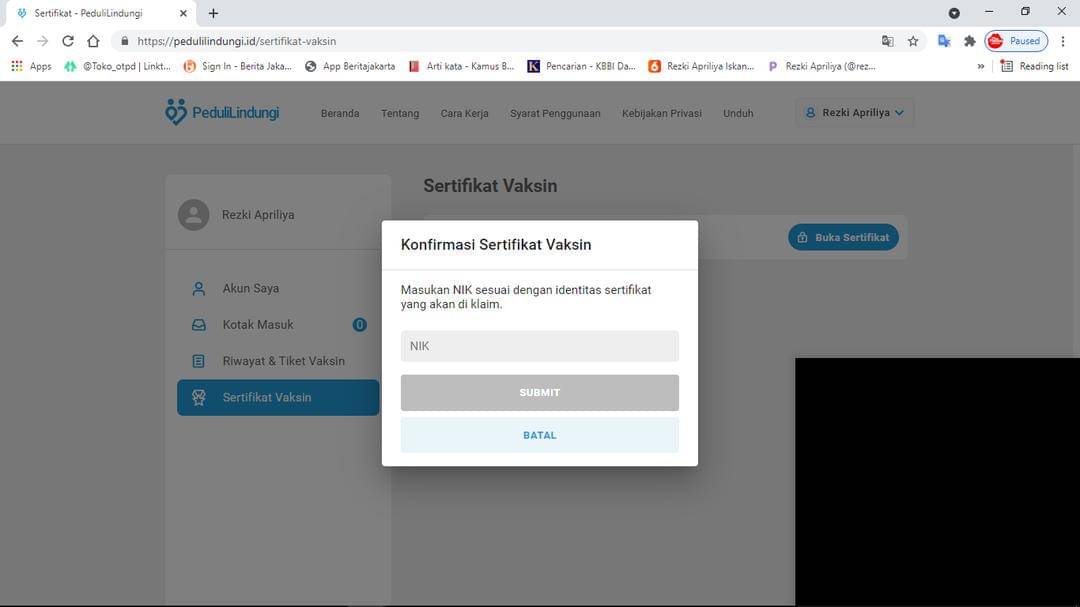Focus the NIK input field
Image resolution: width=1080 pixels, height=607 pixels.
point(539,346)
